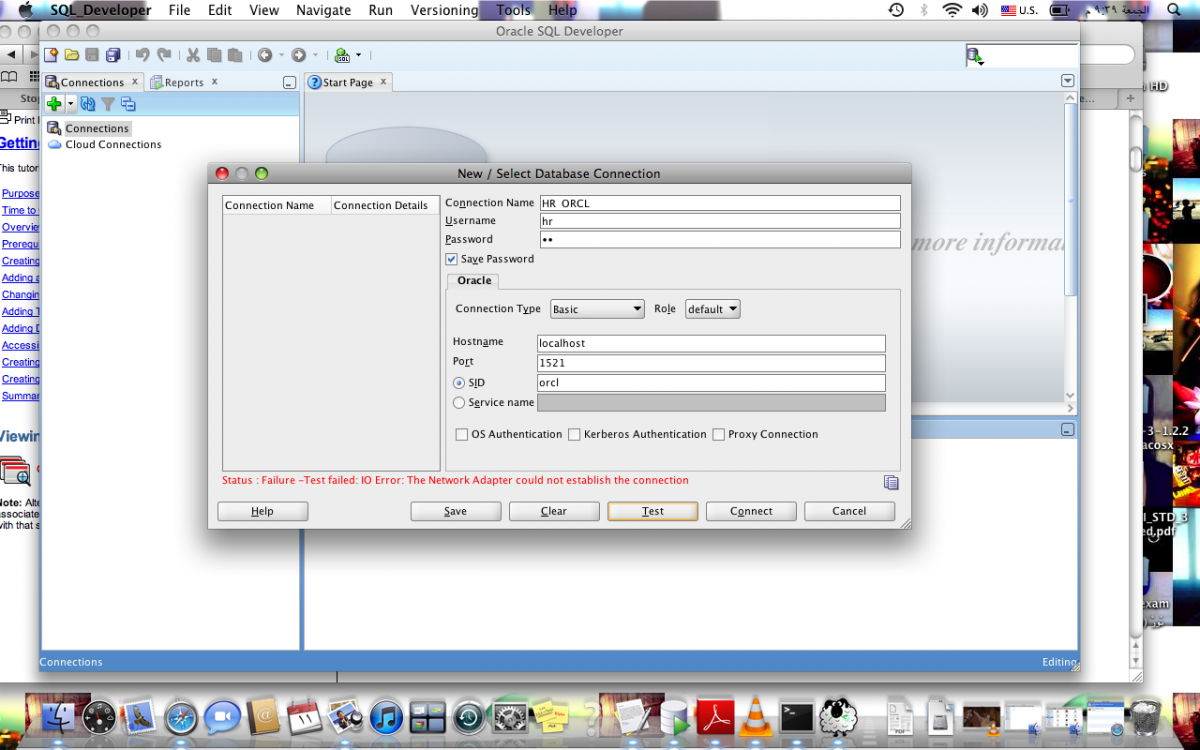Screen dimensions: 1200x750
Task: Open the Role dropdown
Action: point(712,310)
